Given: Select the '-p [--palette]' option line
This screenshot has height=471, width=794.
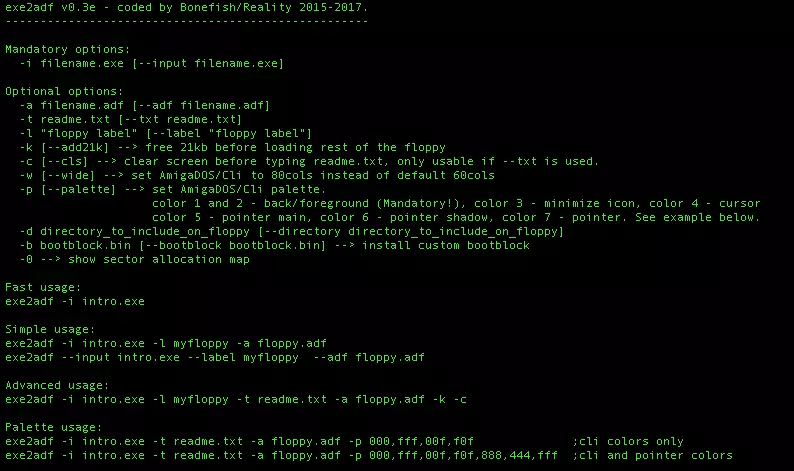Looking at the screenshot, I should (173, 189).
